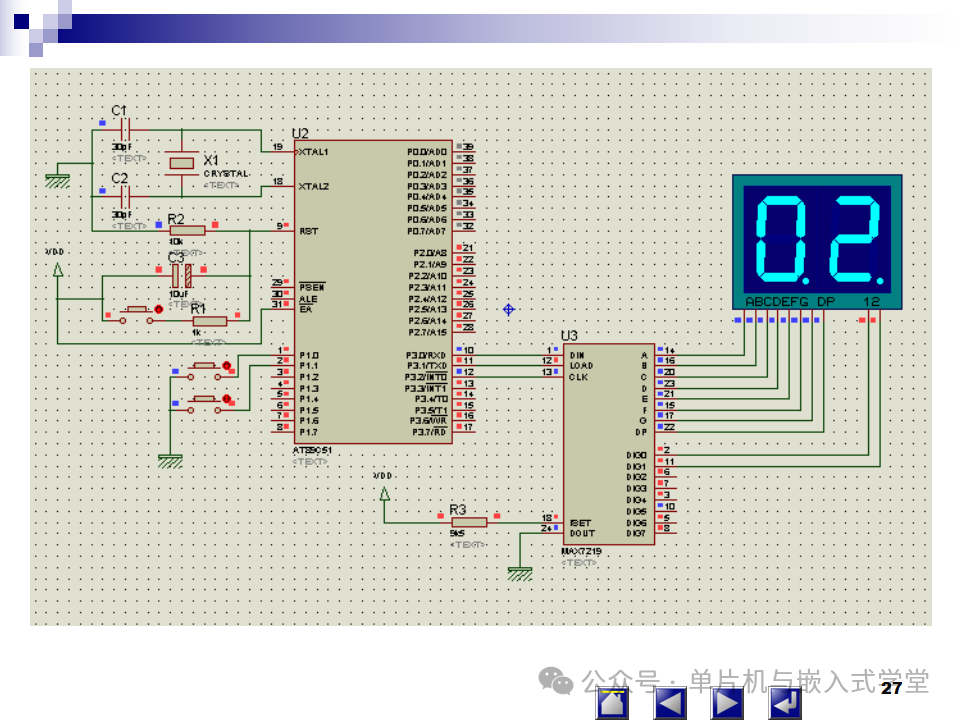The height and width of the screenshot is (720, 960).
Task: Click the XTAL2 pin label
Action: [313, 186]
